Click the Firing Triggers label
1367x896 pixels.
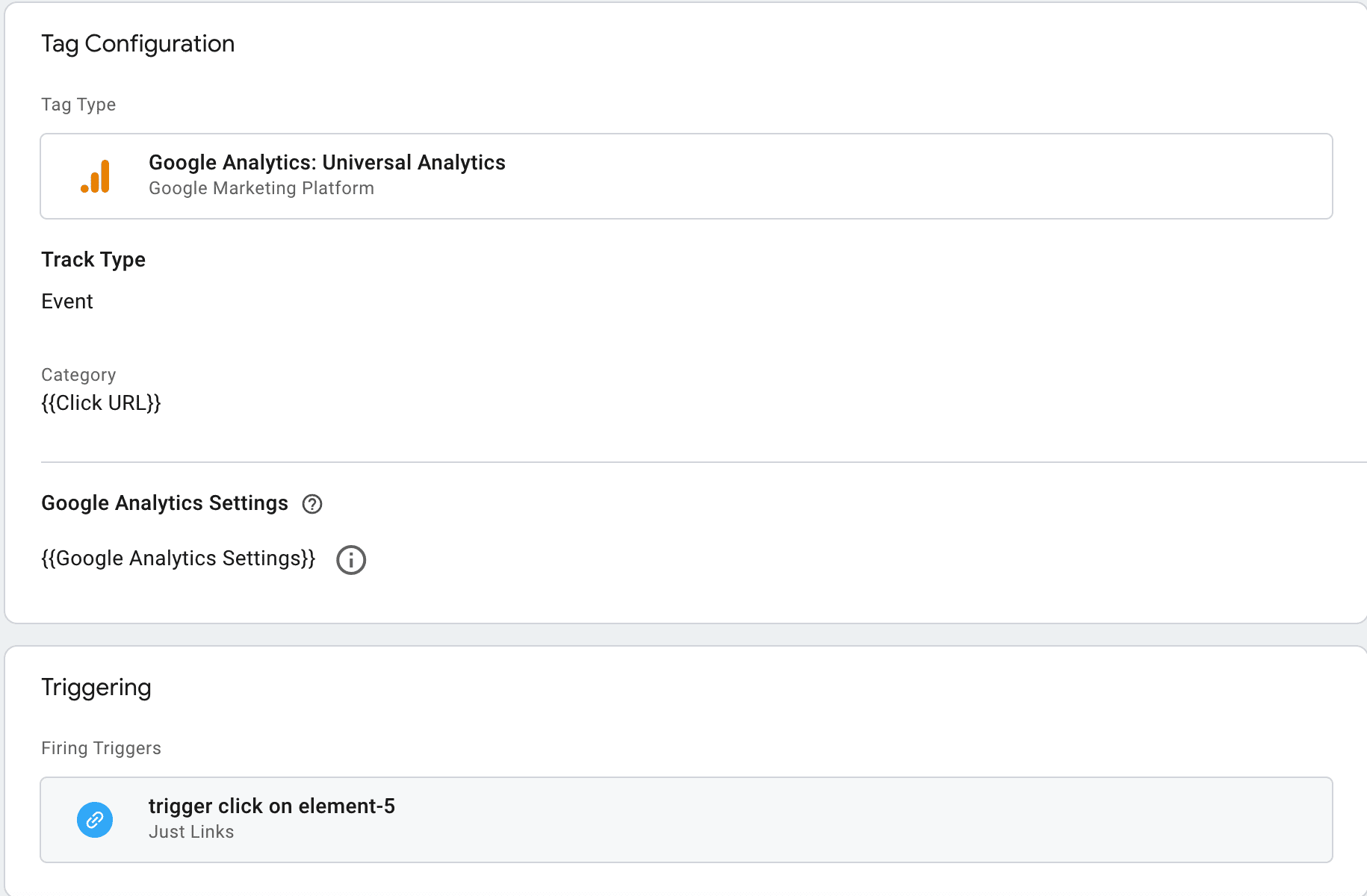[101, 748]
